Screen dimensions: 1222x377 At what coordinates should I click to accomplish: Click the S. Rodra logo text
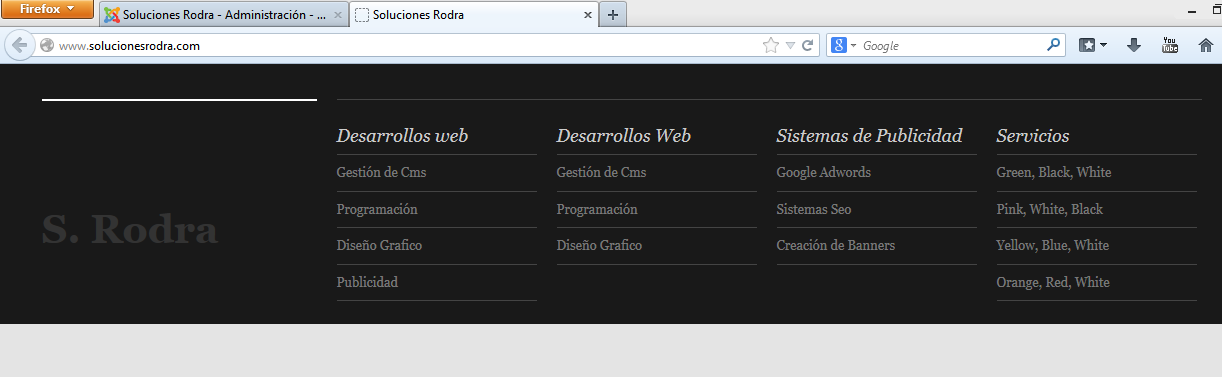click(x=130, y=230)
